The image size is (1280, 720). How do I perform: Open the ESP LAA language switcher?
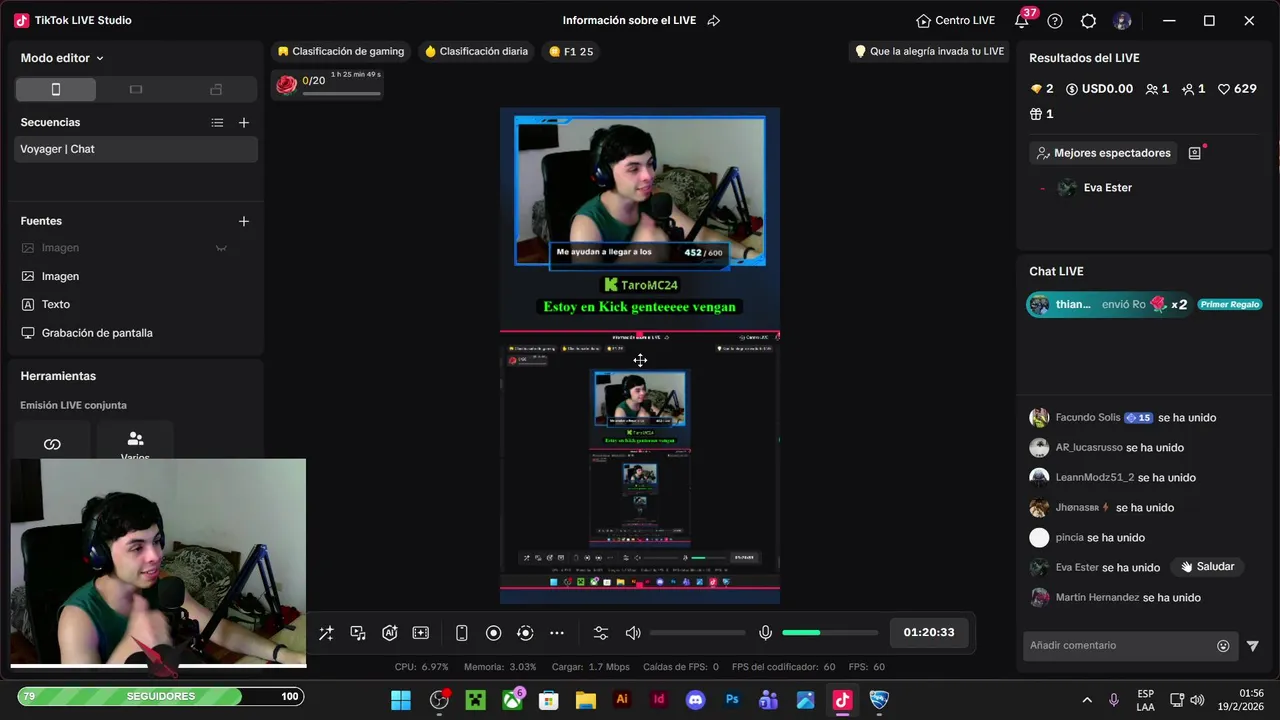coord(1146,700)
